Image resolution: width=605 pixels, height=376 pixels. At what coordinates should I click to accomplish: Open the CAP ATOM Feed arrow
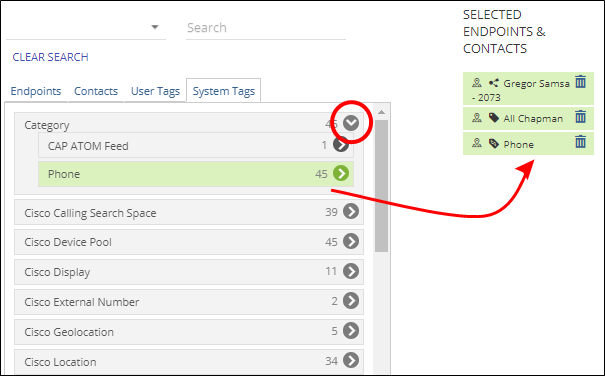[x=341, y=145]
